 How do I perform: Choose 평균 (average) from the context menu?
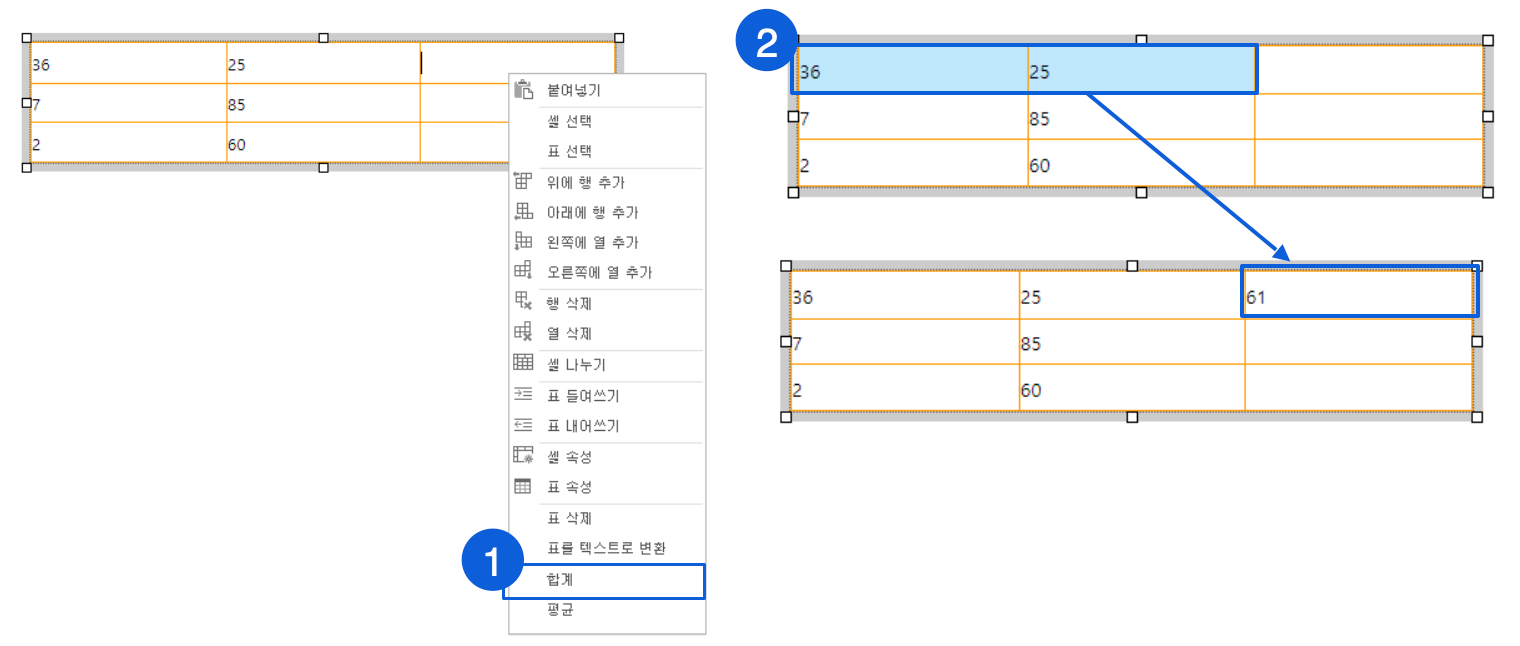tap(560, 609)
